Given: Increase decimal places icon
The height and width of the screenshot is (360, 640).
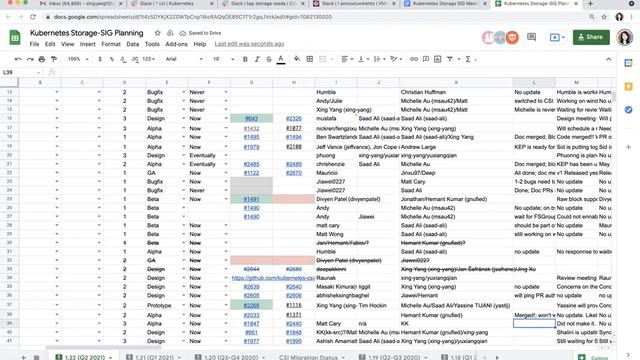Looking at the screenshot, I should pos(135,59).
